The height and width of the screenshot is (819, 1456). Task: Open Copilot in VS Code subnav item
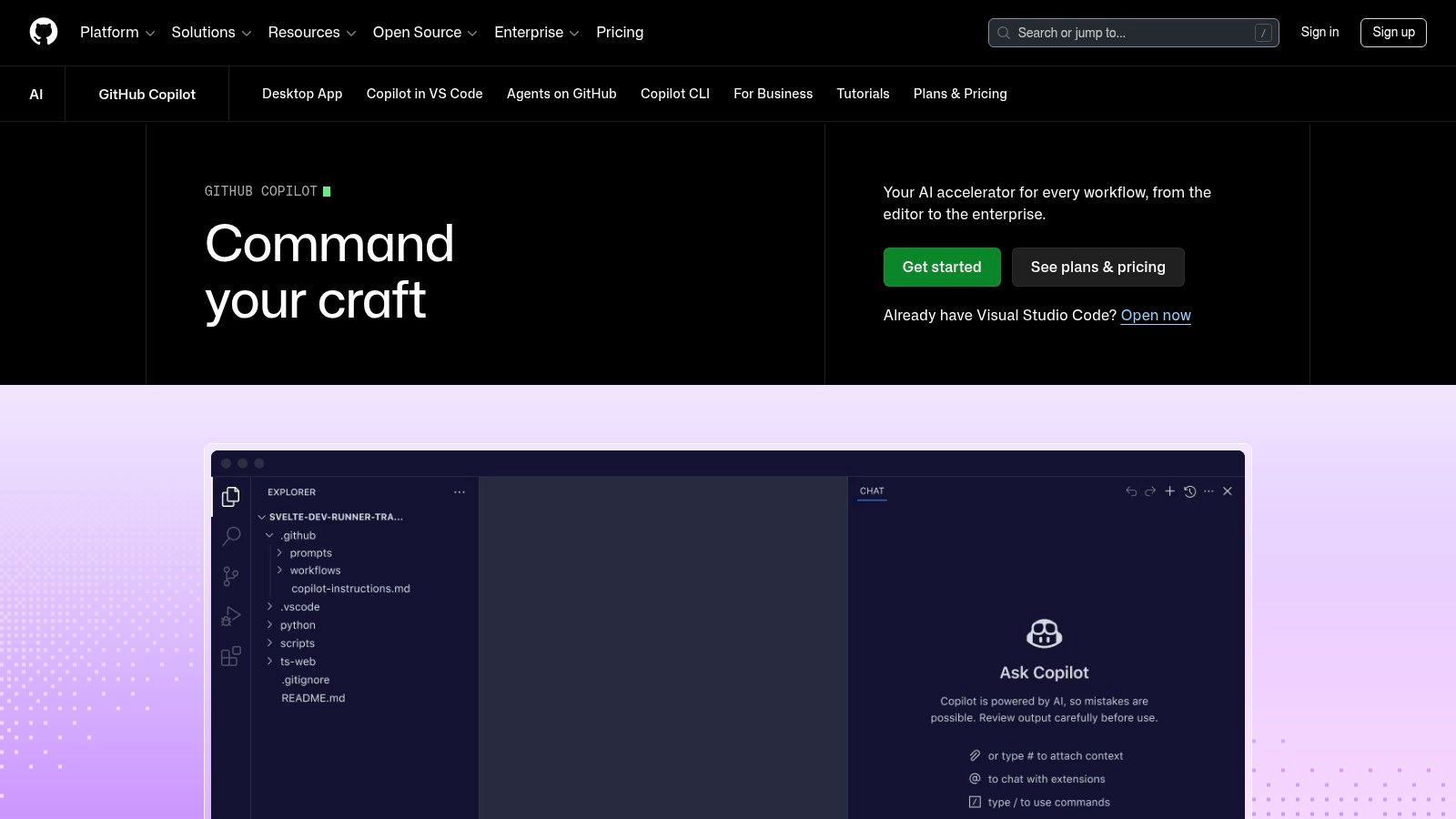tap(424, 94)
